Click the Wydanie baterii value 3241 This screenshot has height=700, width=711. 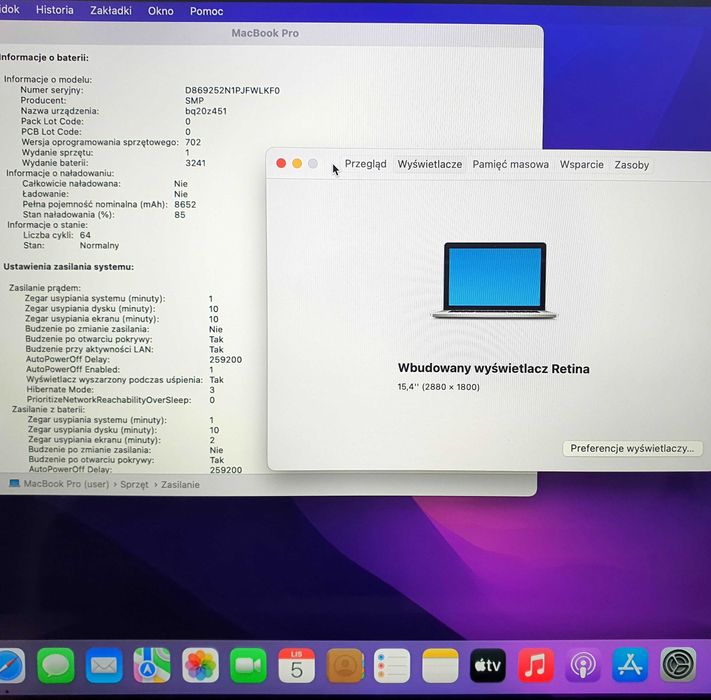click(195, 163)
